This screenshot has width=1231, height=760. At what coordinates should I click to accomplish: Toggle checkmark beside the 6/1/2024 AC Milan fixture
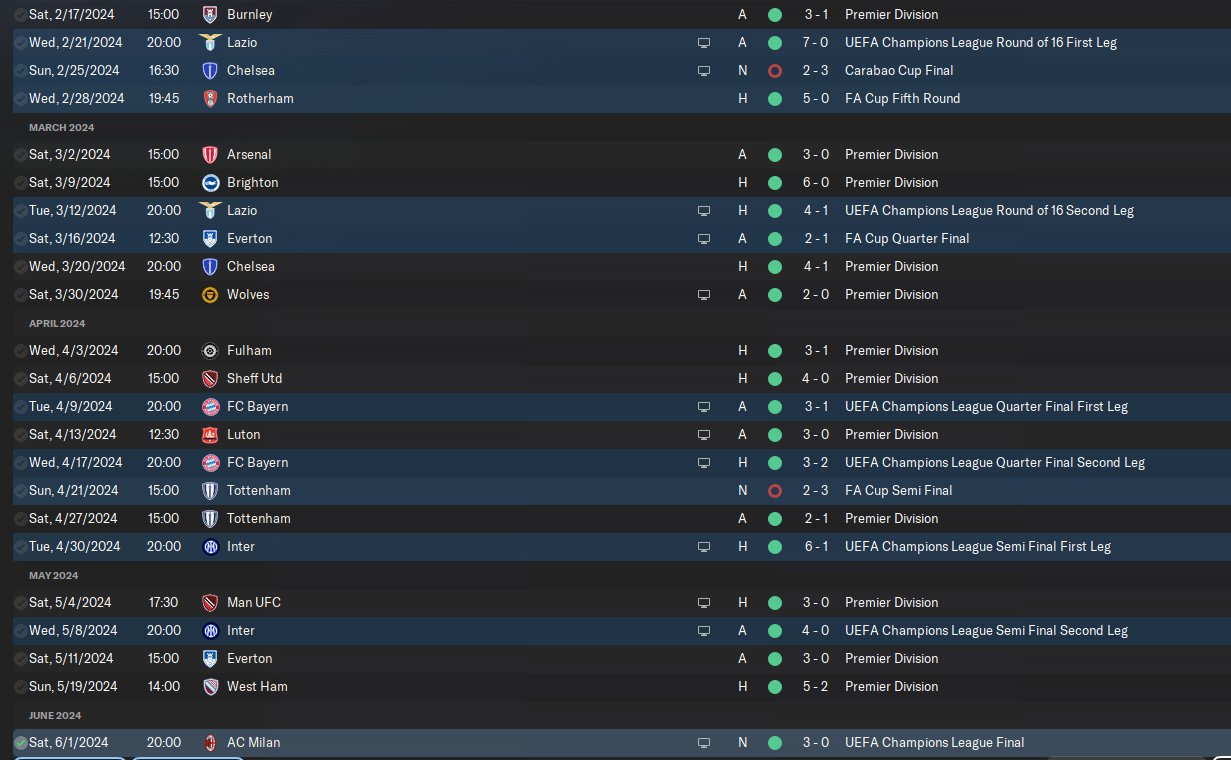click(20, 743)
